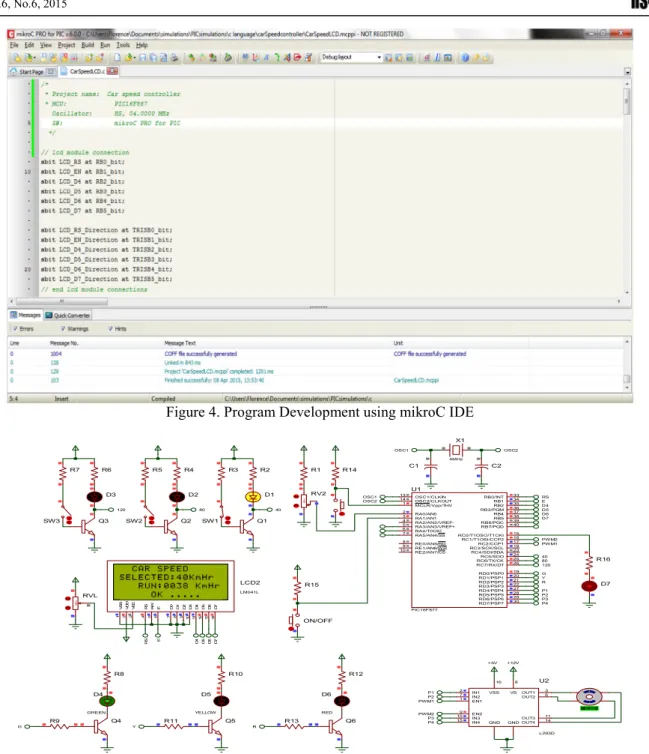The width and height of the screenshot is (649, 754).
Task: Select the 'Project CarSpeedLCD.mcppi completed' message
Action: (219, 372)
